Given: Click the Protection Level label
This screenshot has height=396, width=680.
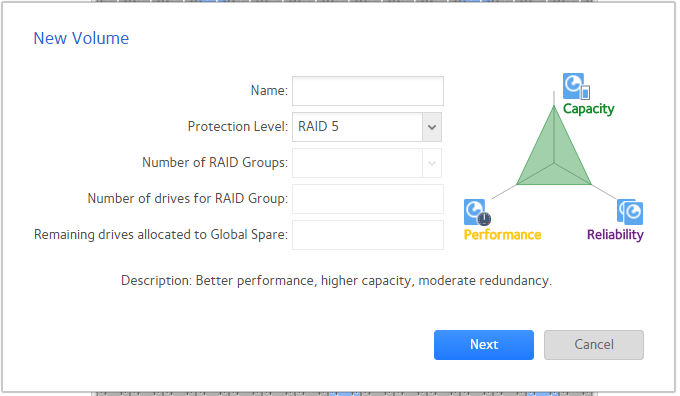Looking at the screenshot, I should click(x=238, y=126).
